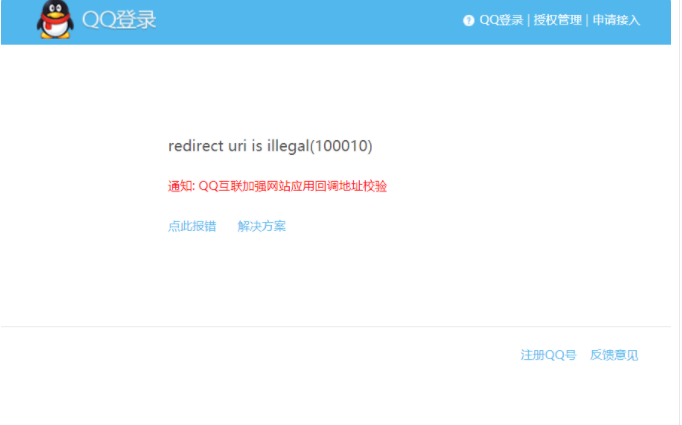Click the separator between QQ登录 and 授权管理
Screen dimensions: 682x425
(x=528, y=20)
